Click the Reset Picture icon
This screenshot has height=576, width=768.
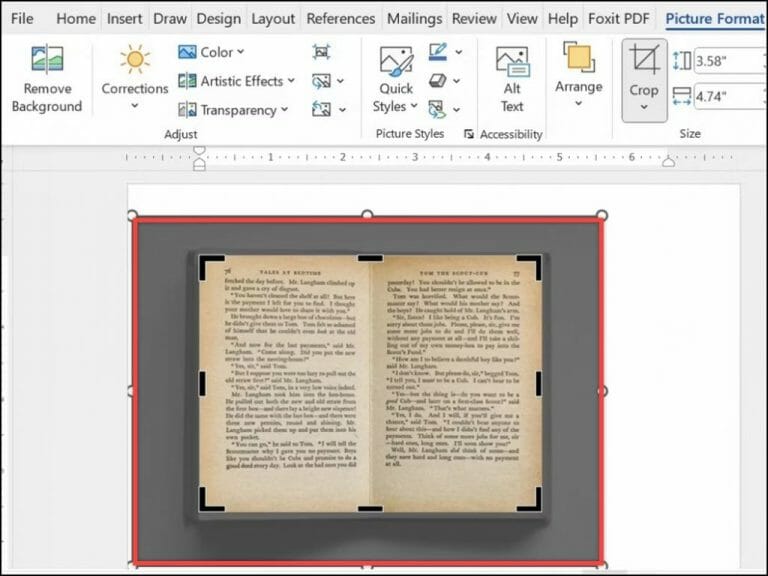(321, 109)
